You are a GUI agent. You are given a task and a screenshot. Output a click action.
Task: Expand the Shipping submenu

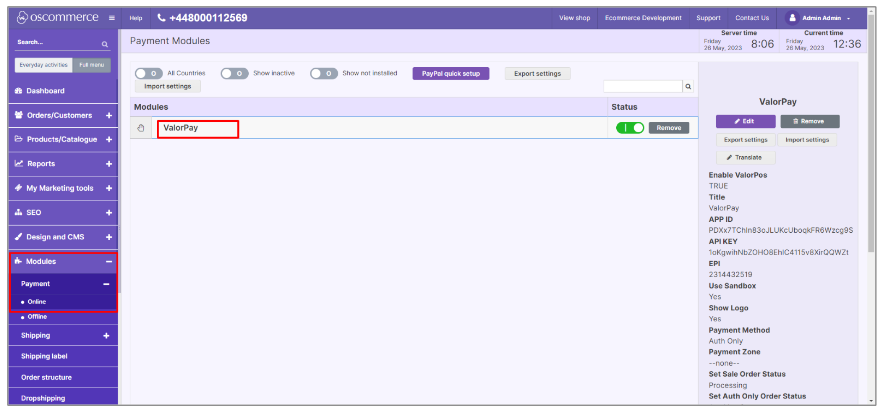(x=106, y=335)
